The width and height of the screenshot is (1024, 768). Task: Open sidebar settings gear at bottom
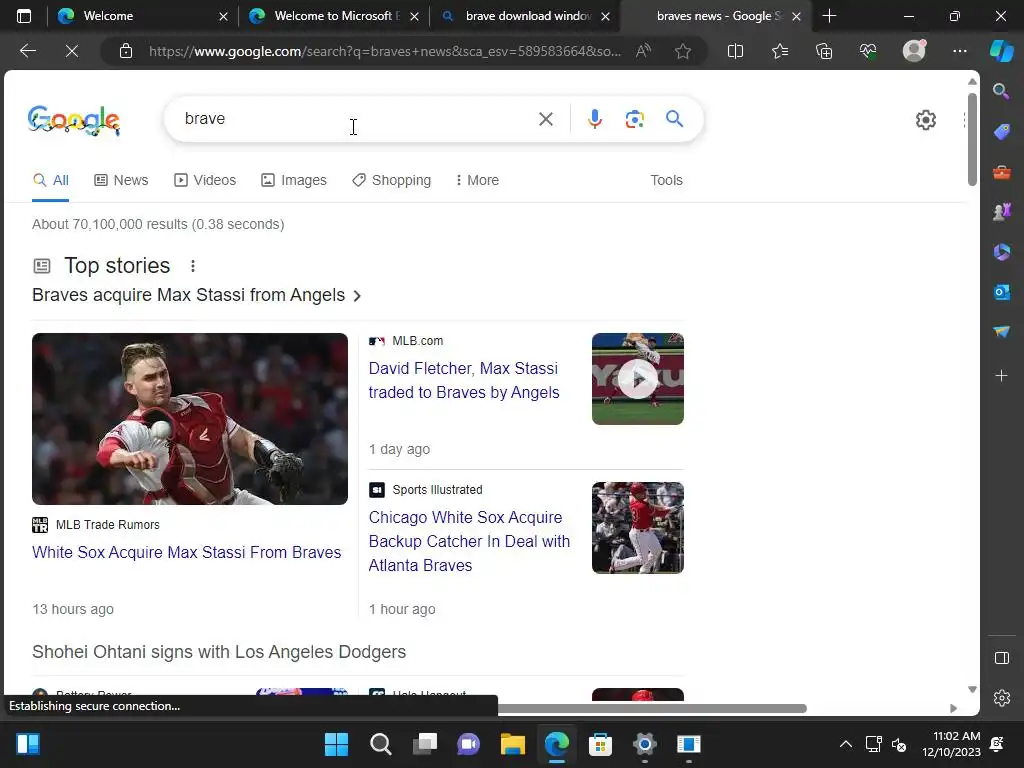click(1002, 698)
